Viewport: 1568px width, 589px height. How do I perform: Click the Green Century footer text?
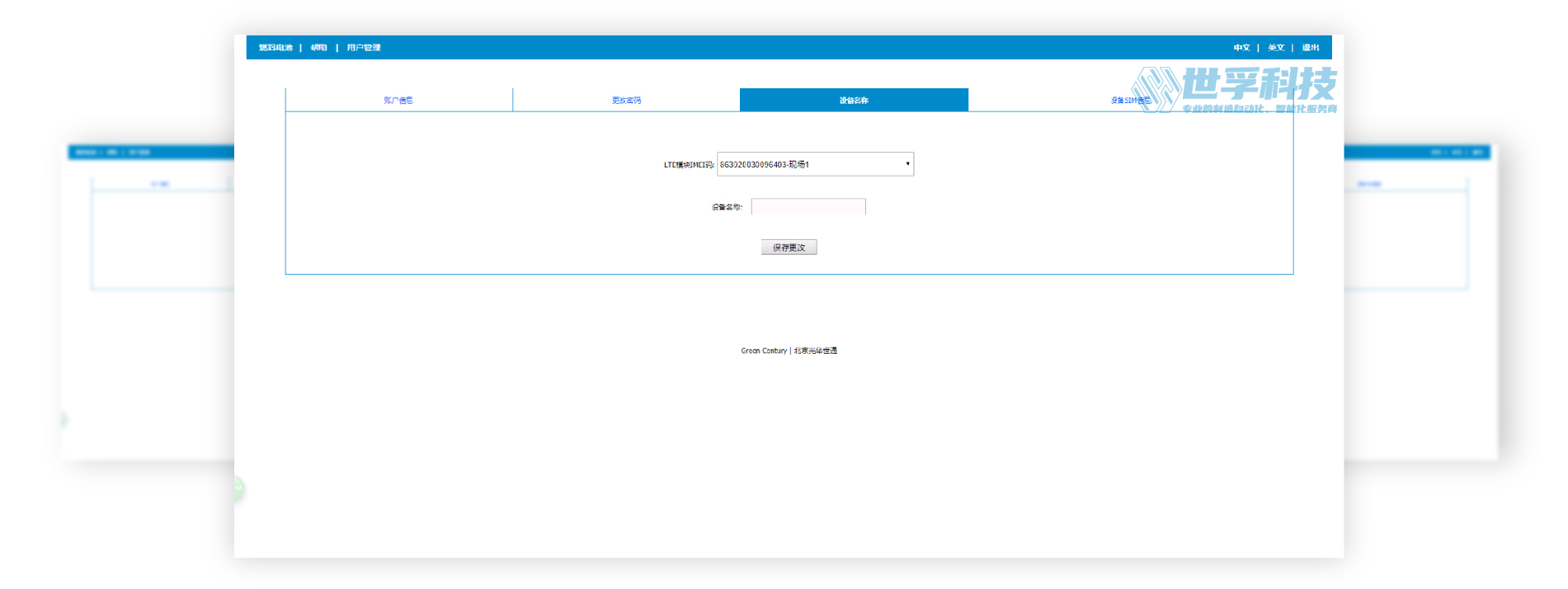pos(764,351)
